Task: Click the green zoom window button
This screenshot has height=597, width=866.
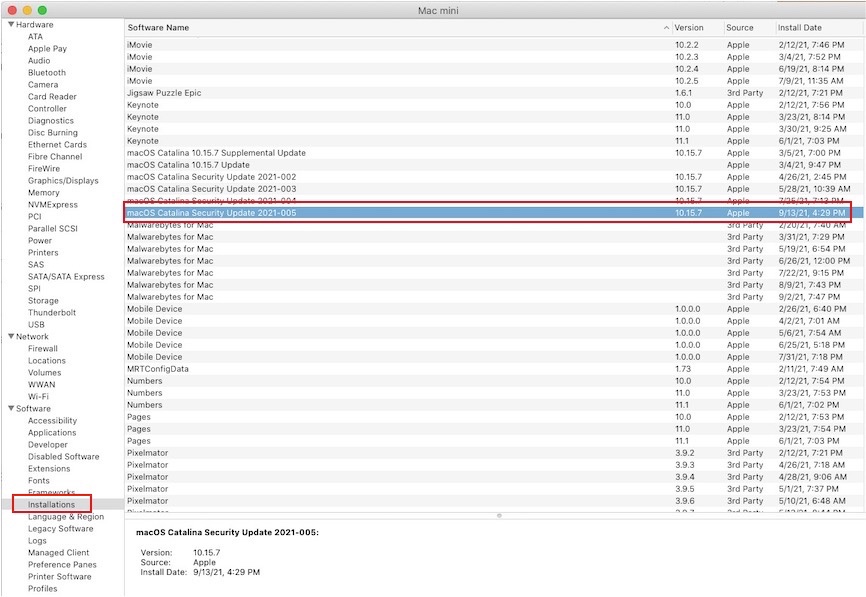Action: point(43,10)
